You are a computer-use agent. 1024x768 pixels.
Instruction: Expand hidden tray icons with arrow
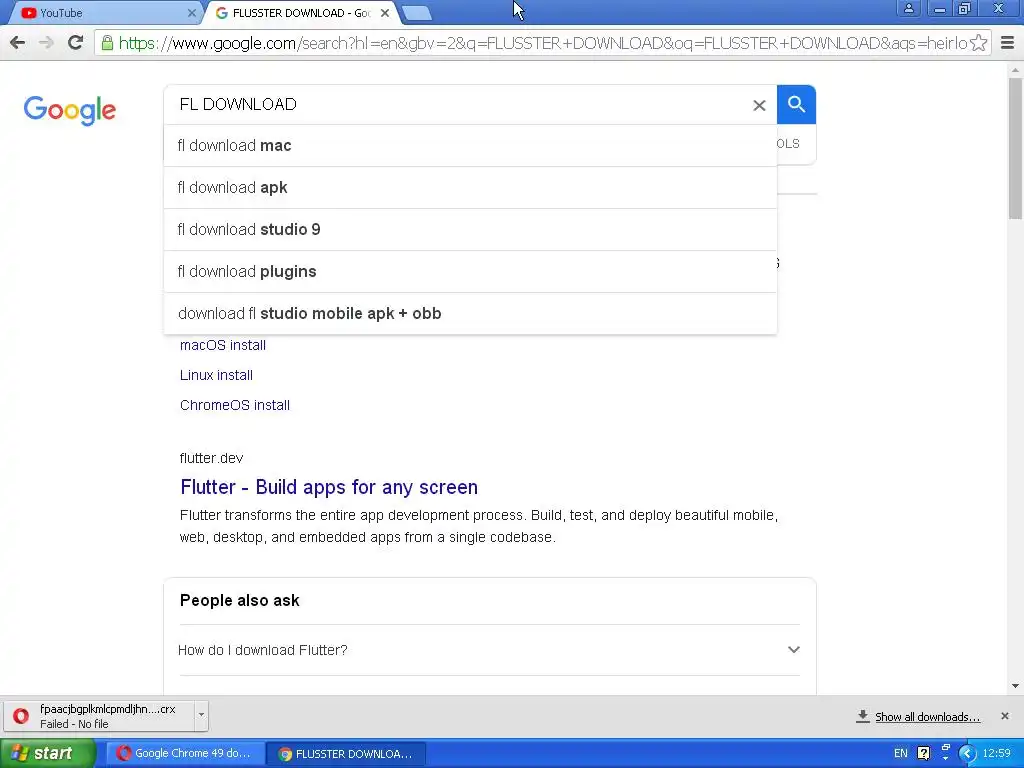click(967, 754)
